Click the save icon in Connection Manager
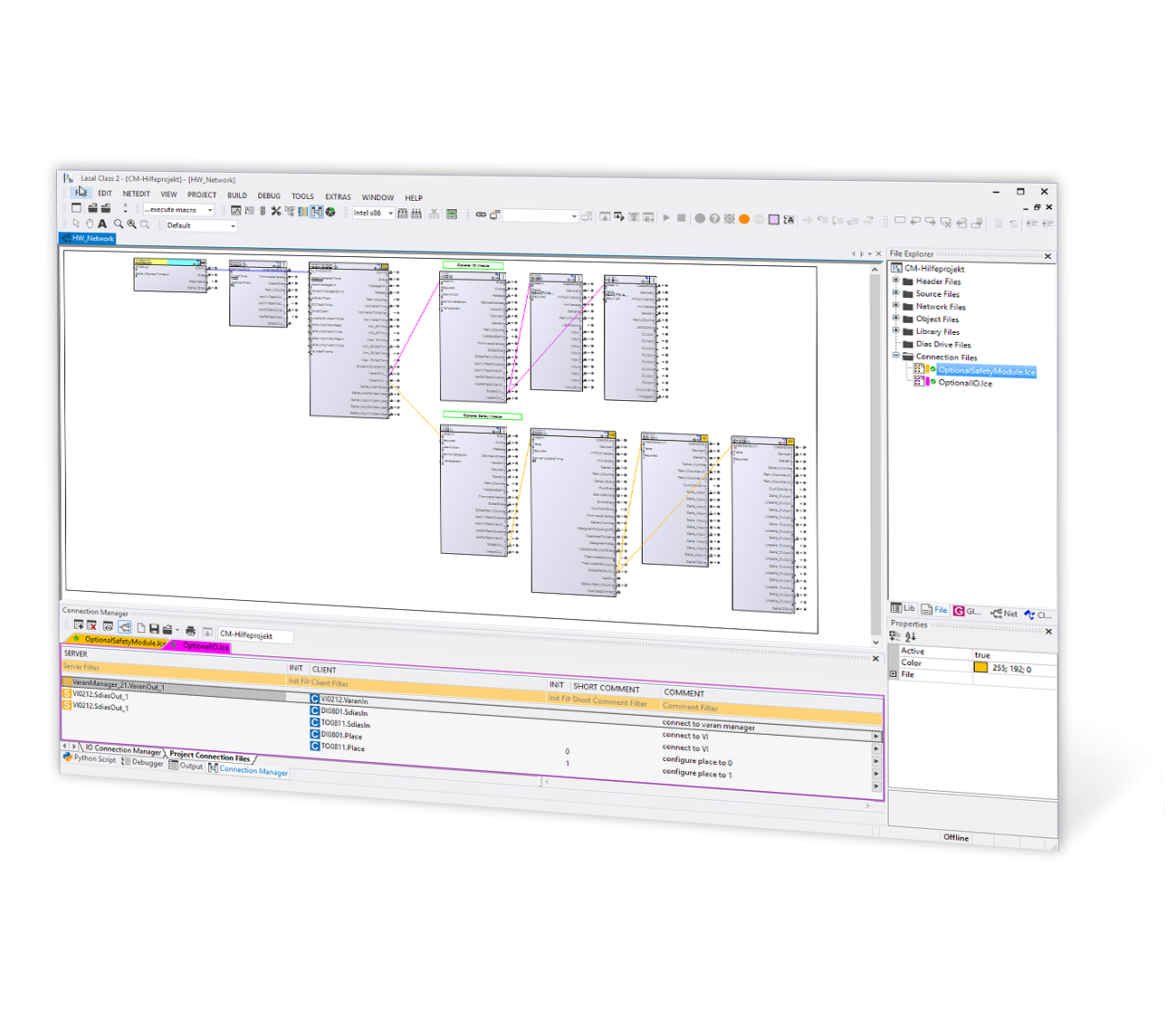Image resolution: width=1176 pixels, height=1029 pixels. (x=154, y=629)
